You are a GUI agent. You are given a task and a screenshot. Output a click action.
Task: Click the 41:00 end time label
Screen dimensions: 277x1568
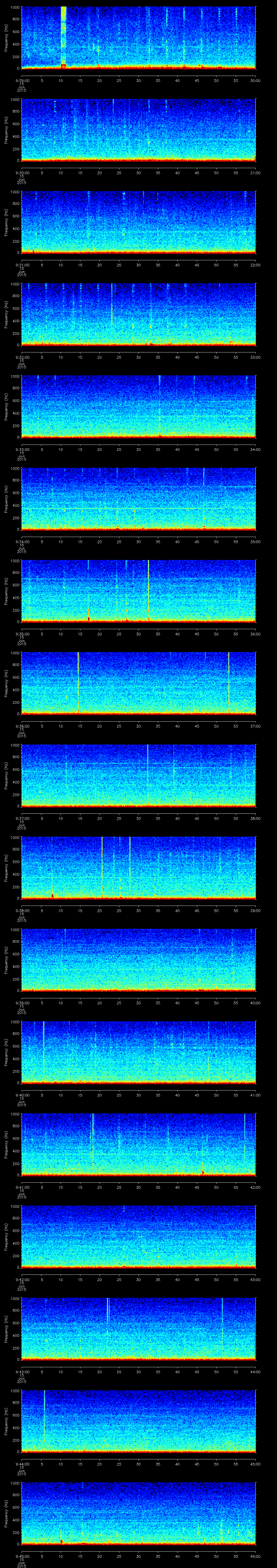[256, 1095]
